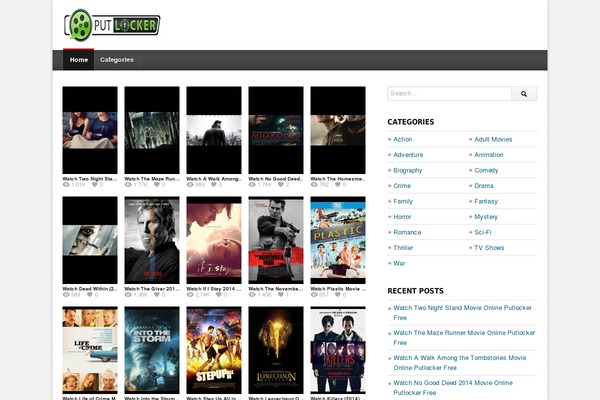Open the Drama category
Viewport: 600px width, 400px height.
(484, 186)
